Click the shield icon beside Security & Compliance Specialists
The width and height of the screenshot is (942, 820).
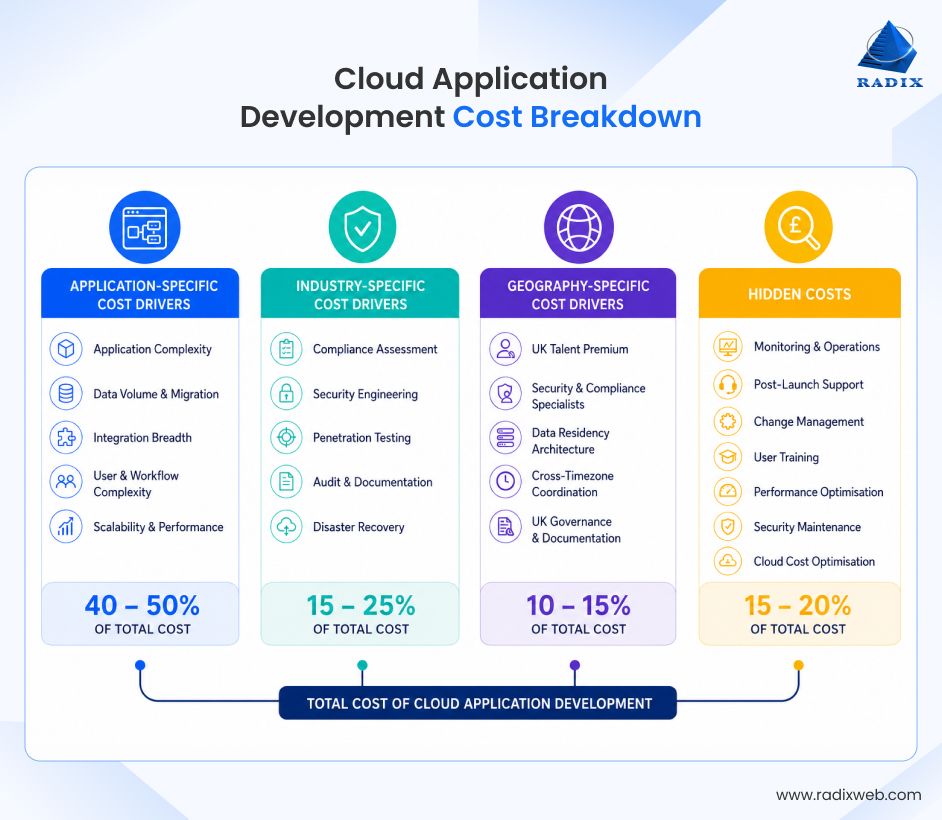(505, 393)
